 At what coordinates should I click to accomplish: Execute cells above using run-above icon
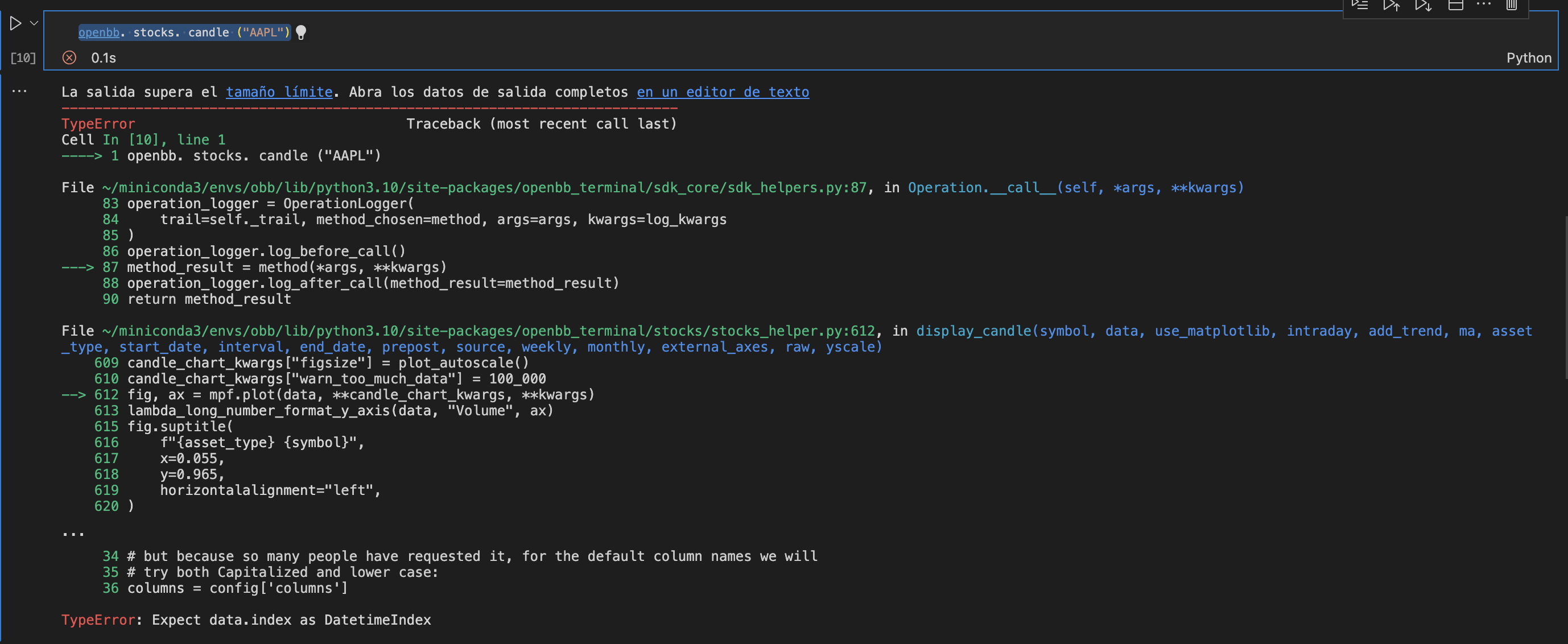[1392, 5]
